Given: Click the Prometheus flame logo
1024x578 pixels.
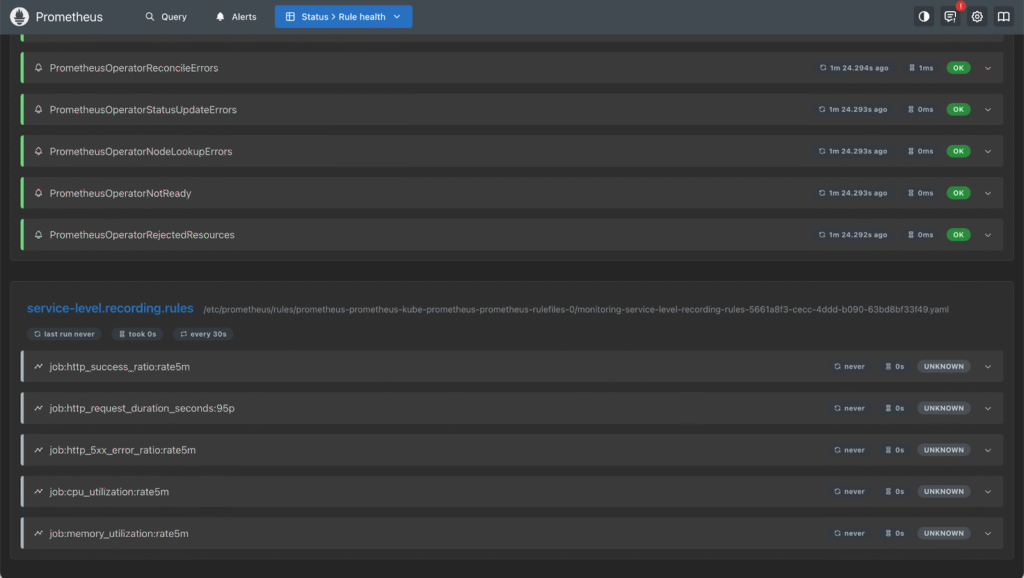Looking at the screenshot, I should pos(20,16).
